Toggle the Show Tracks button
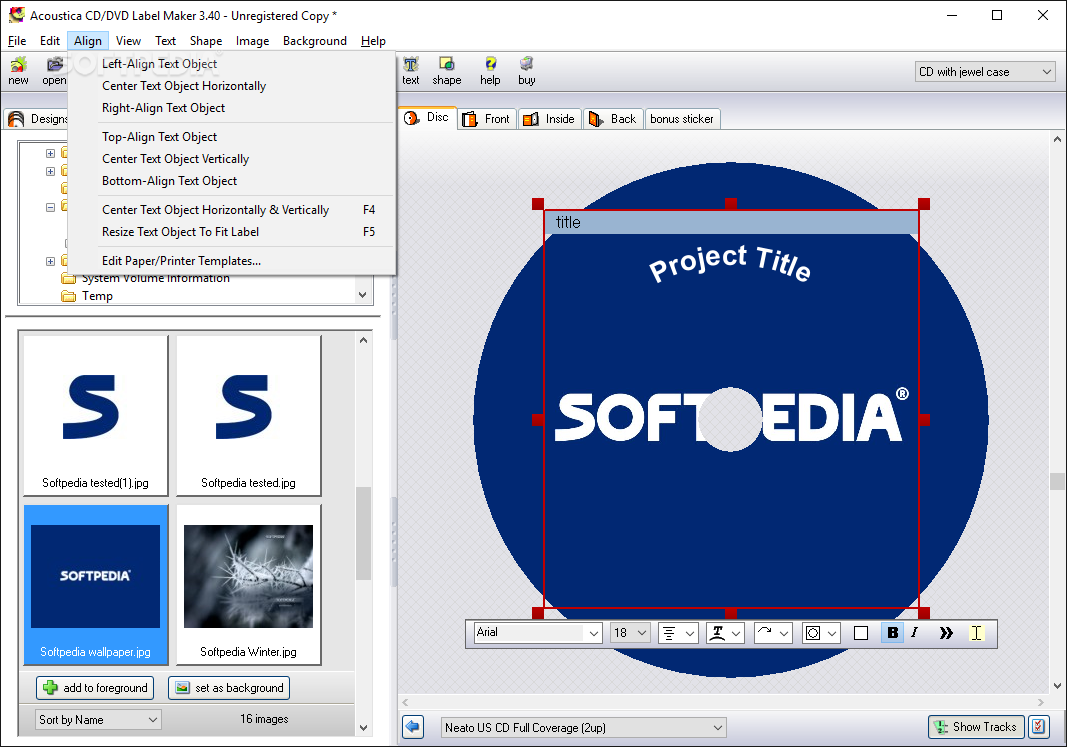This screenshot has width=1067, height=747. (976, 727)
